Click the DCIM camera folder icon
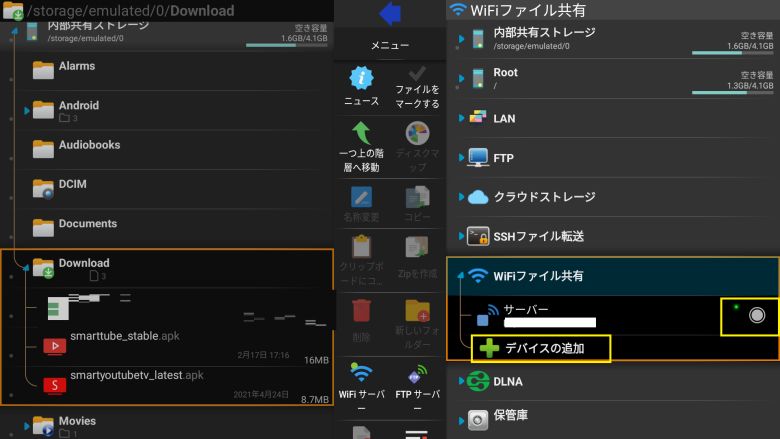780x439 pixels. pos(43,189)
